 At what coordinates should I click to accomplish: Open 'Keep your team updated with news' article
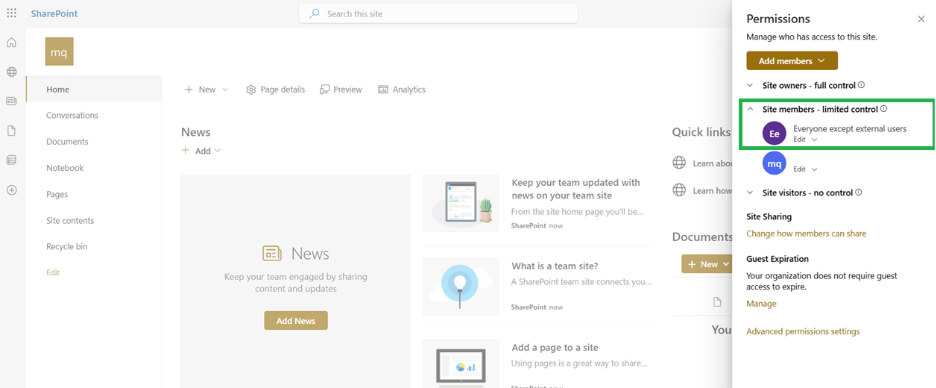click(575, 189)
